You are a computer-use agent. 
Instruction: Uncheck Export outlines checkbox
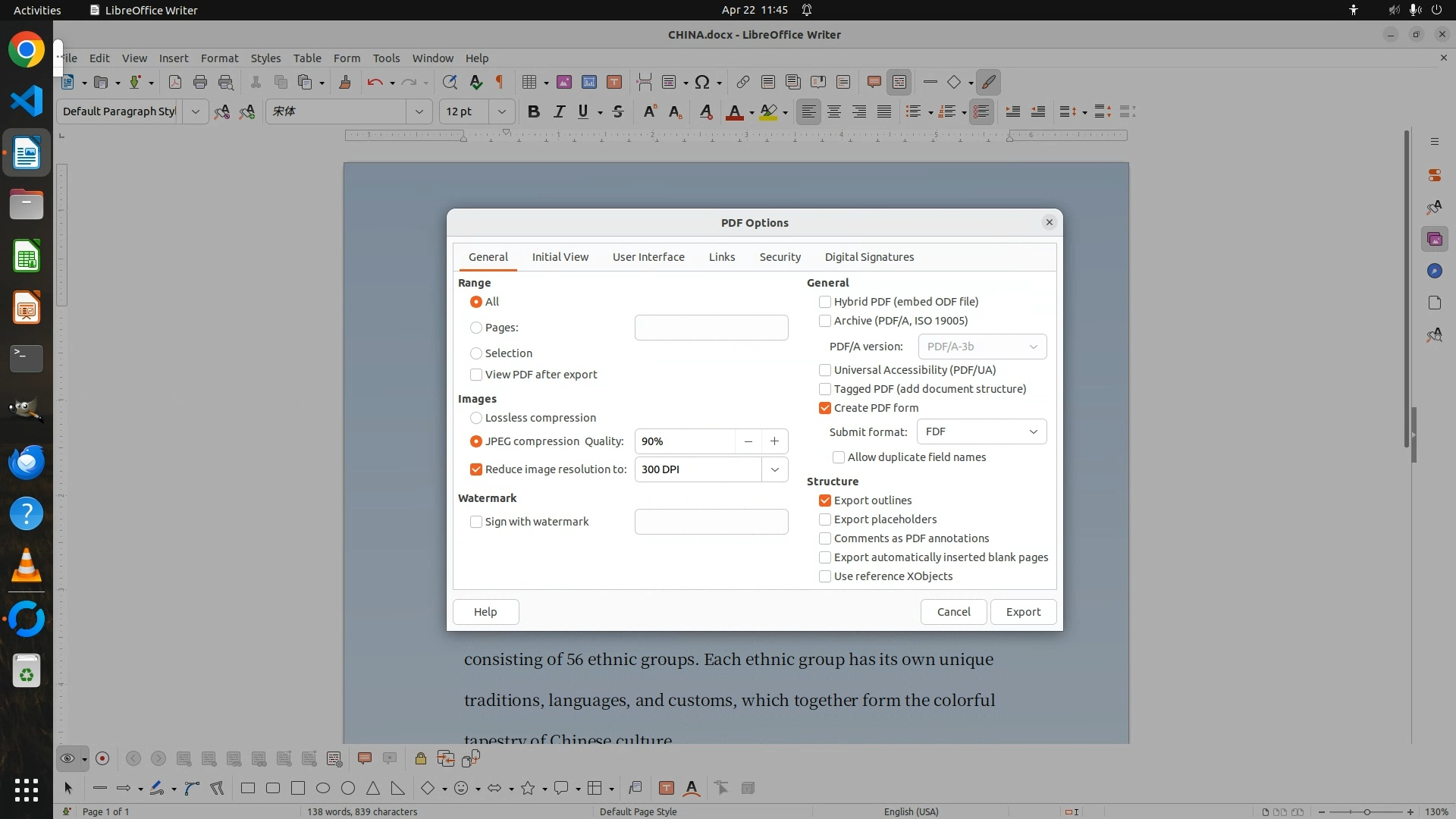coord(825,500)
